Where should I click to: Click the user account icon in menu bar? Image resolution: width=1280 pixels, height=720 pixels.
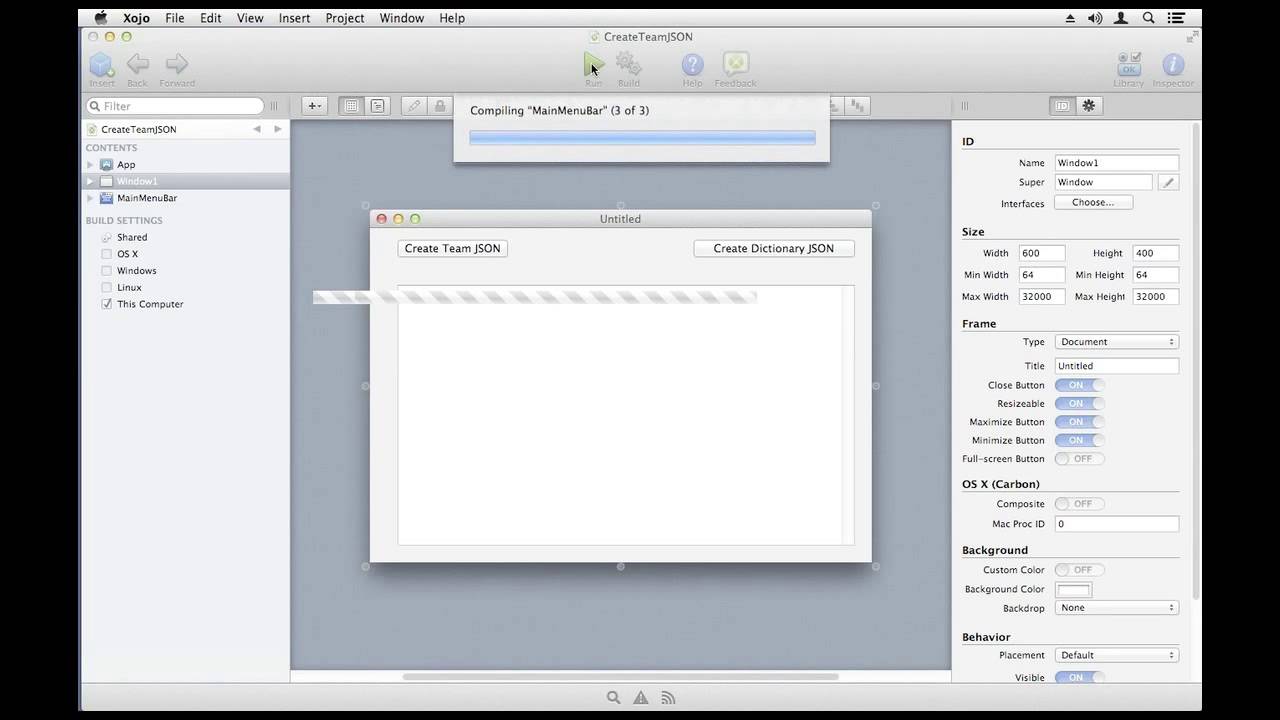pos(1123,18)
